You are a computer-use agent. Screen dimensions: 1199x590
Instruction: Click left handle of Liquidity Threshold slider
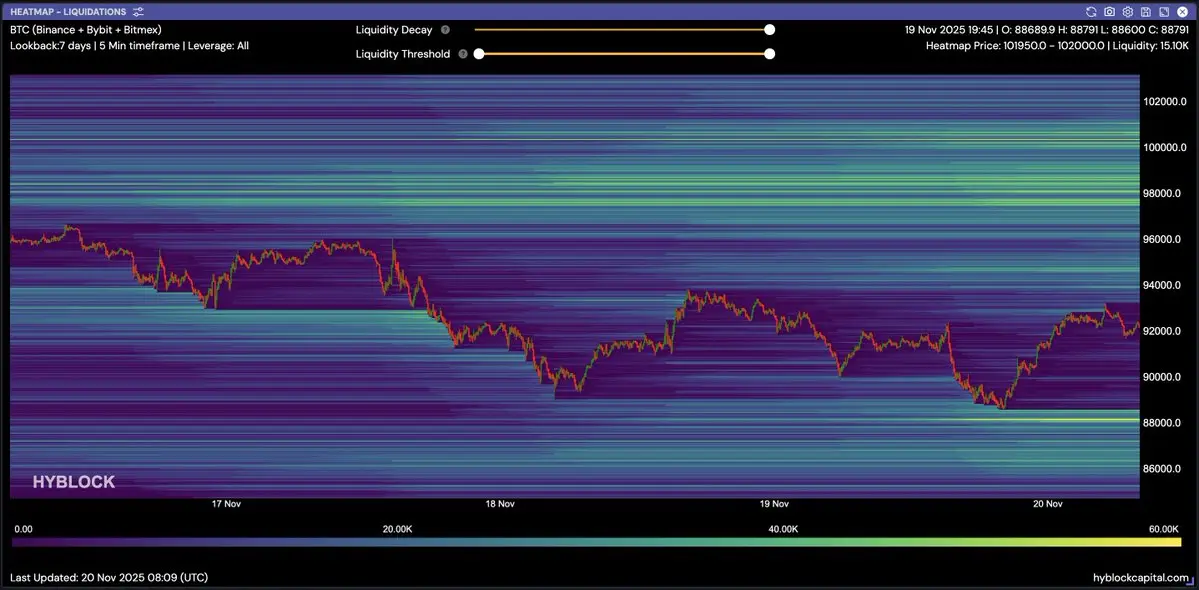[479, 54]
